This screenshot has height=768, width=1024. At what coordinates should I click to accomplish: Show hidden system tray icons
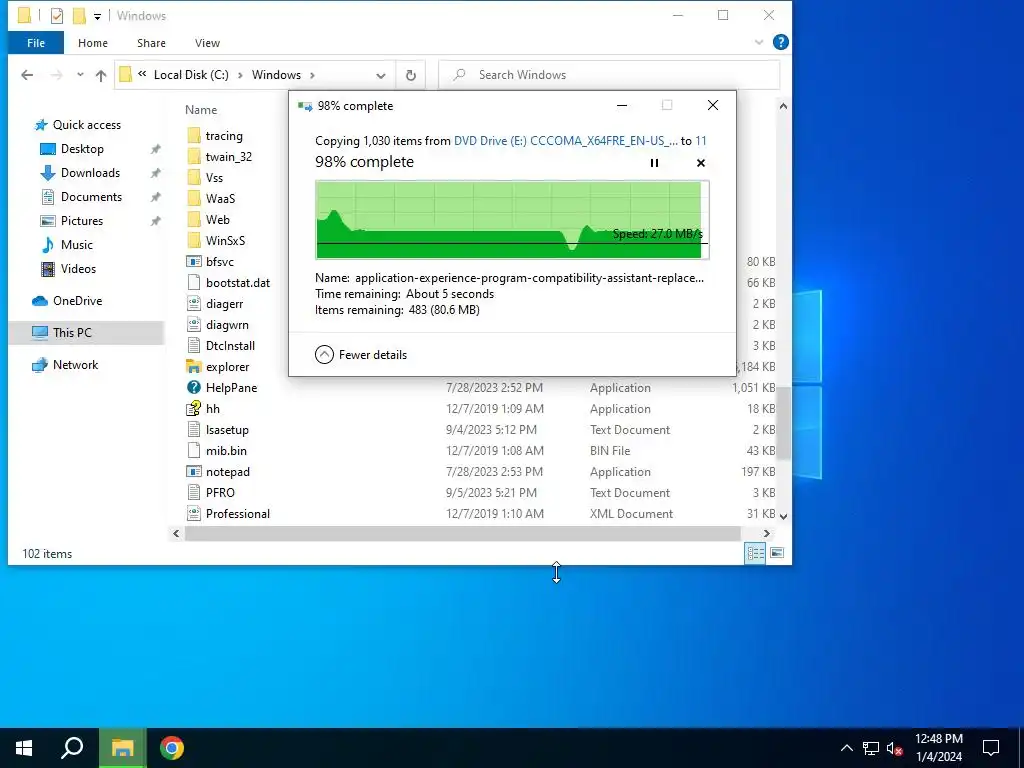846,748
